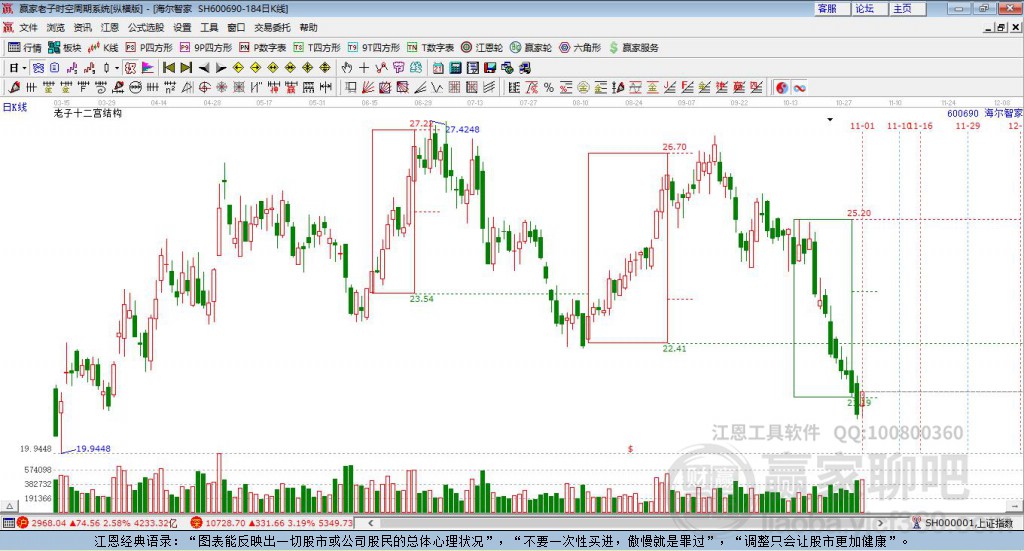The width and height of the screenshot is (1024, 551).
Task: Open the 江恩轮 Gann wheel
Action: (482, 48)
